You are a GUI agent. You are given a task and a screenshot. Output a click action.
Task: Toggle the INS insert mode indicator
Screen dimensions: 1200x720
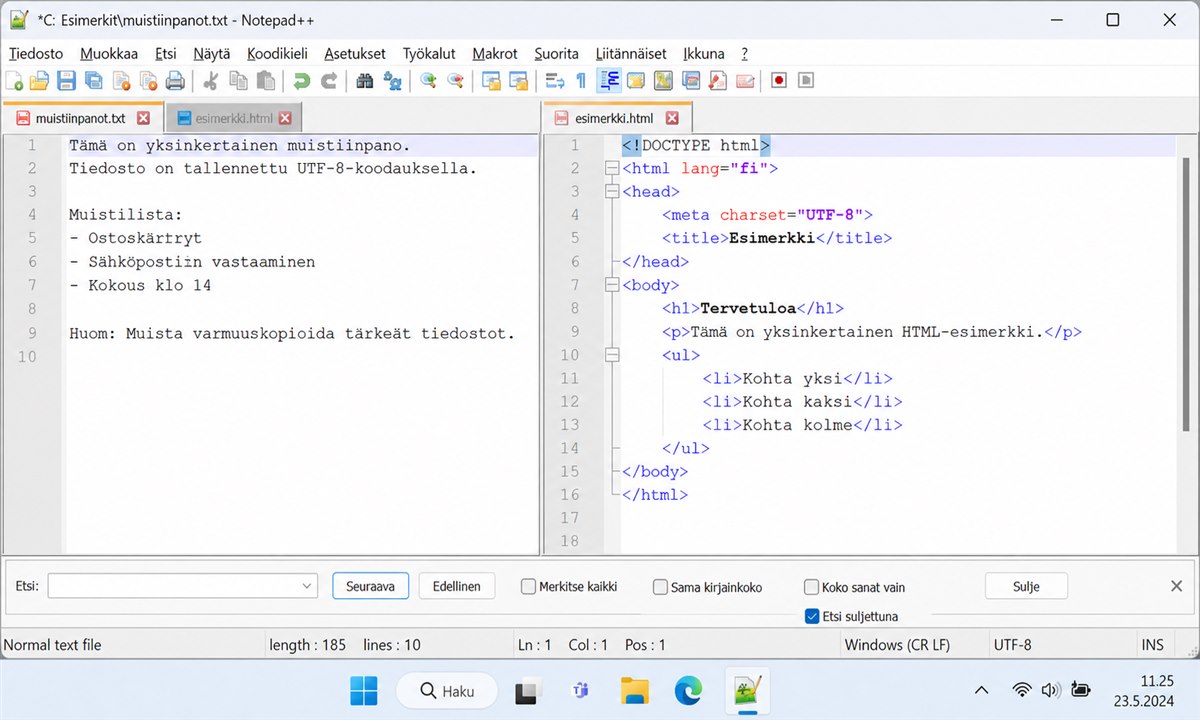1152,646
